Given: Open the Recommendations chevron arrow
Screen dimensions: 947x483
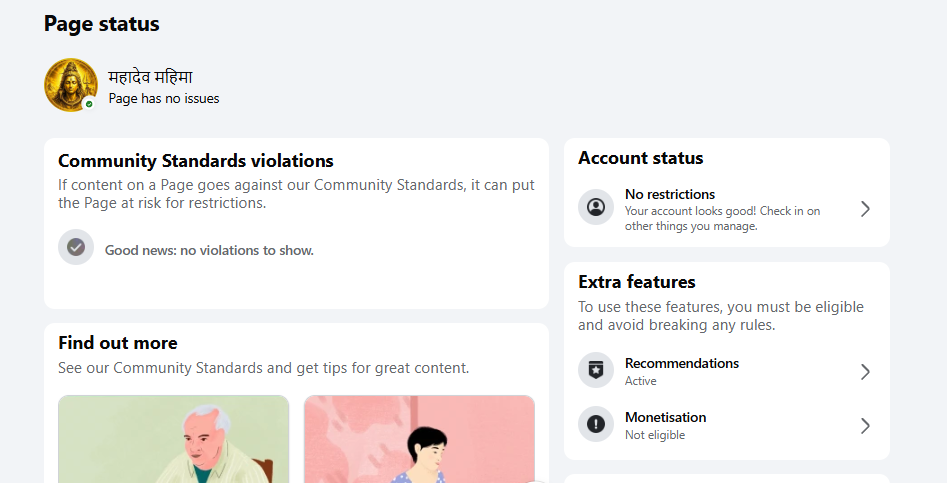Looking at the screenshot, I should tap(865, 371).
